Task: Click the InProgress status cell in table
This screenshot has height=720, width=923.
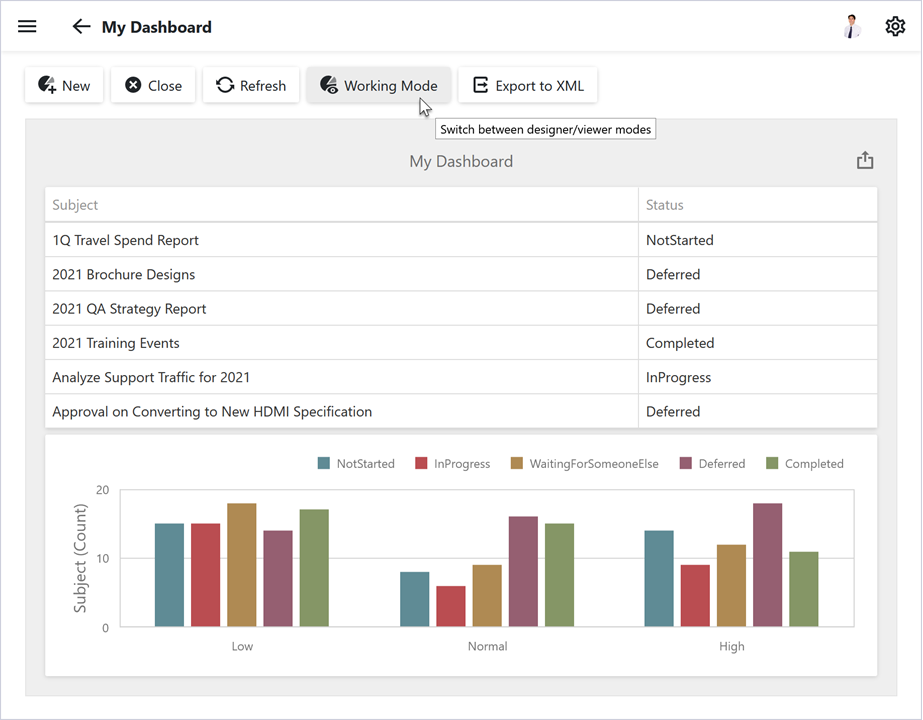Action: click(x=758, y=377)
